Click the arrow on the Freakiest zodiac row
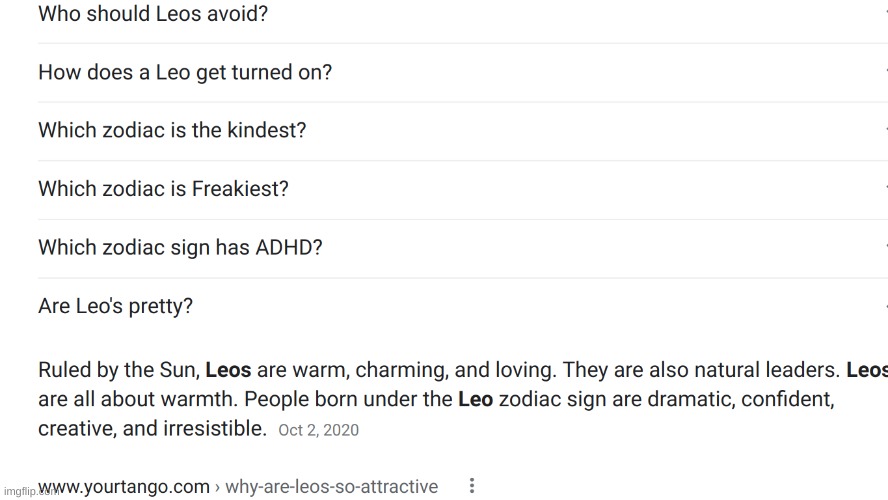Image resolution: width=888 pixels, height=500 pixels. [885, 188]
